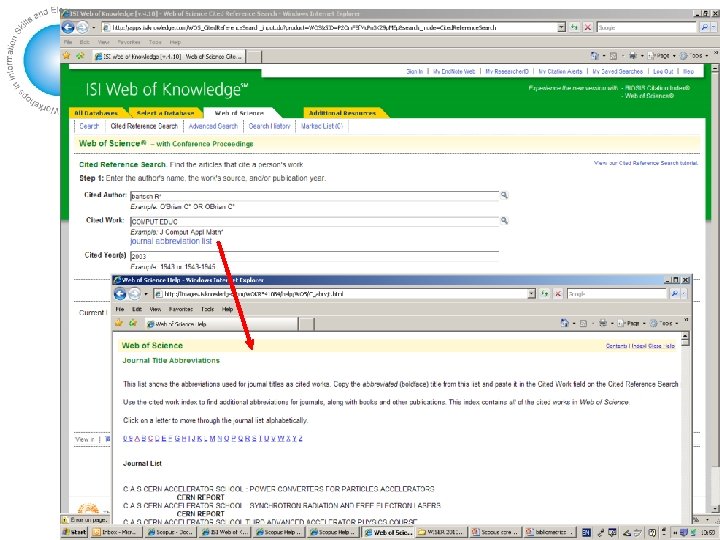Open search provider dropdown in Help window
720x540 pixels.
coord(684,294)
